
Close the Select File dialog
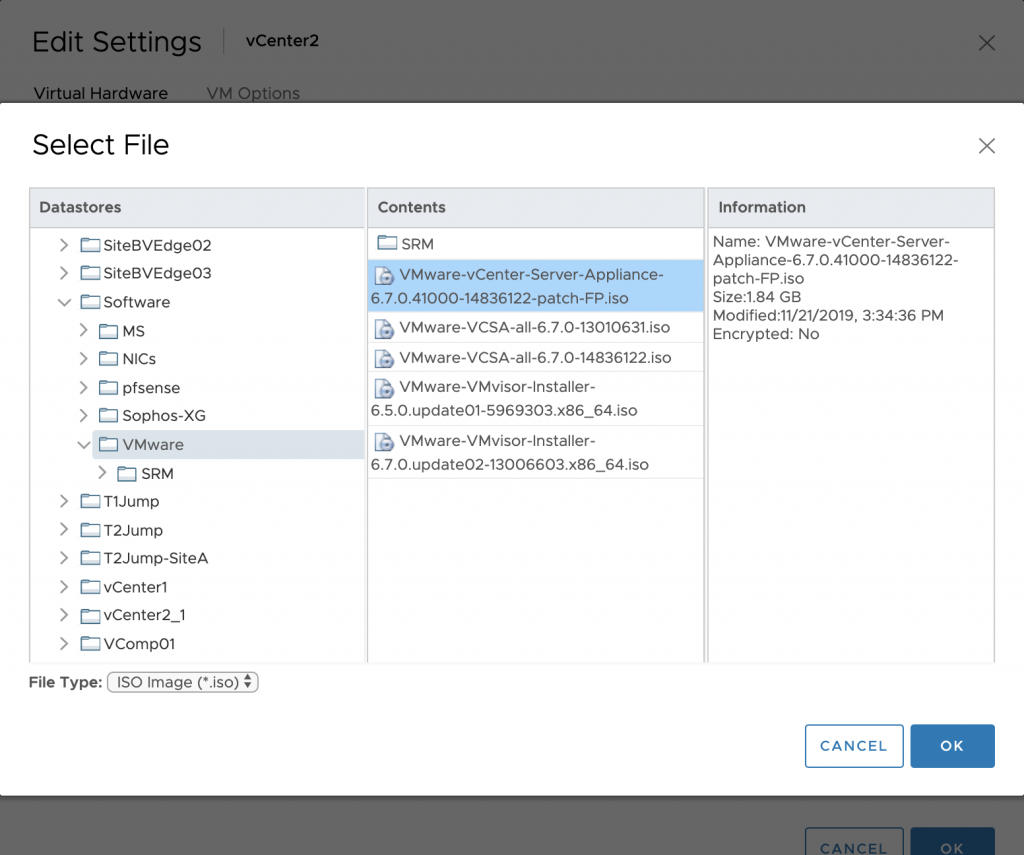(x=987, y=146)
